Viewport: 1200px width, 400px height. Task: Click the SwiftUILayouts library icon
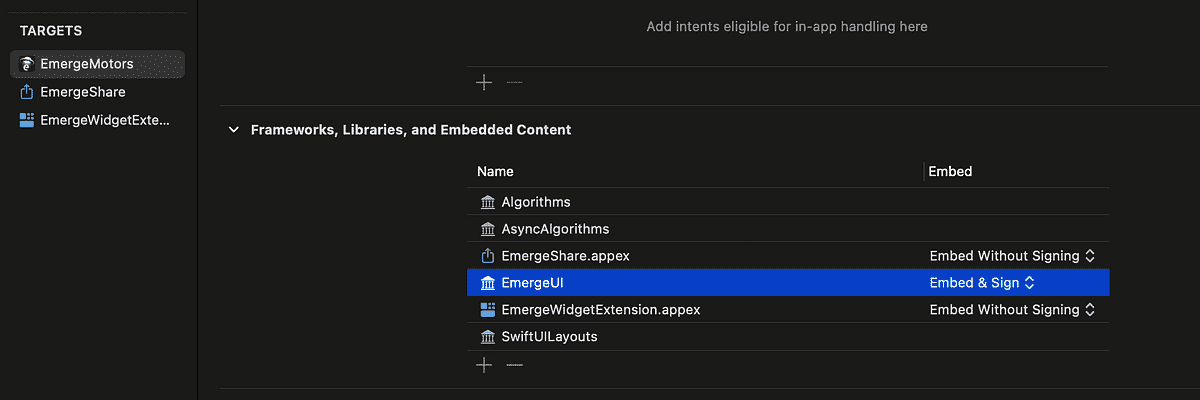[488, 337]
